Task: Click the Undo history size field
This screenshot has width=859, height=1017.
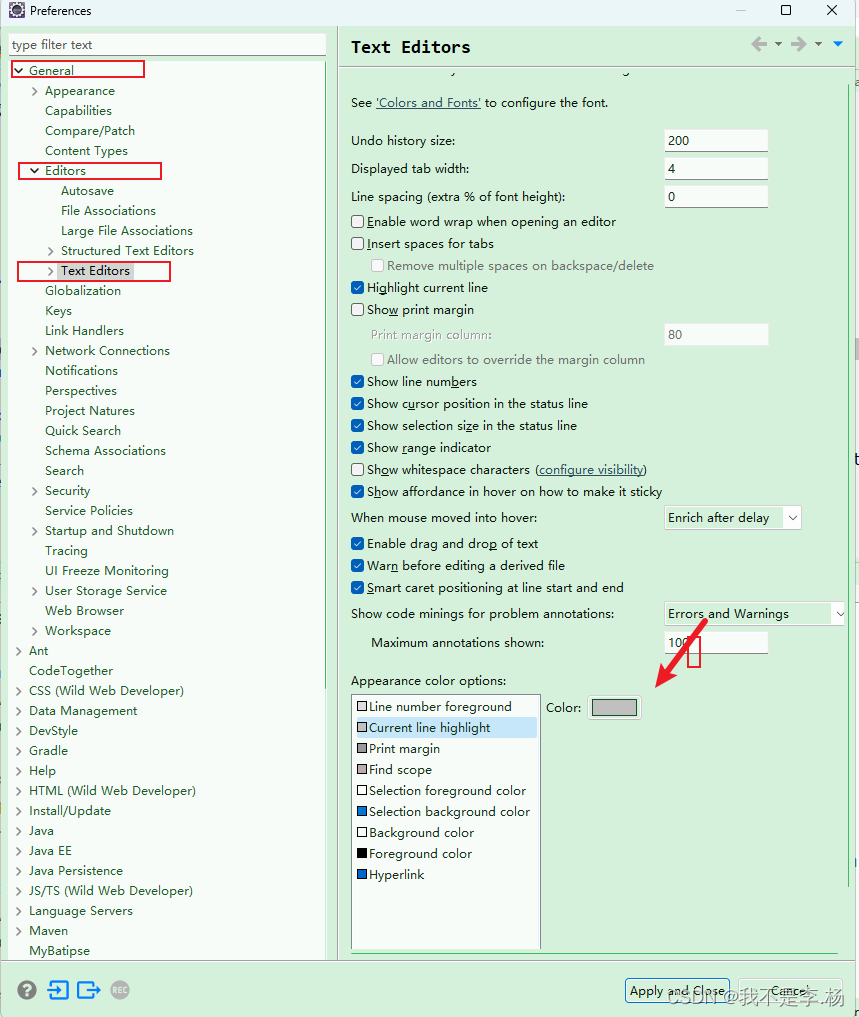Action: [716, 141]
